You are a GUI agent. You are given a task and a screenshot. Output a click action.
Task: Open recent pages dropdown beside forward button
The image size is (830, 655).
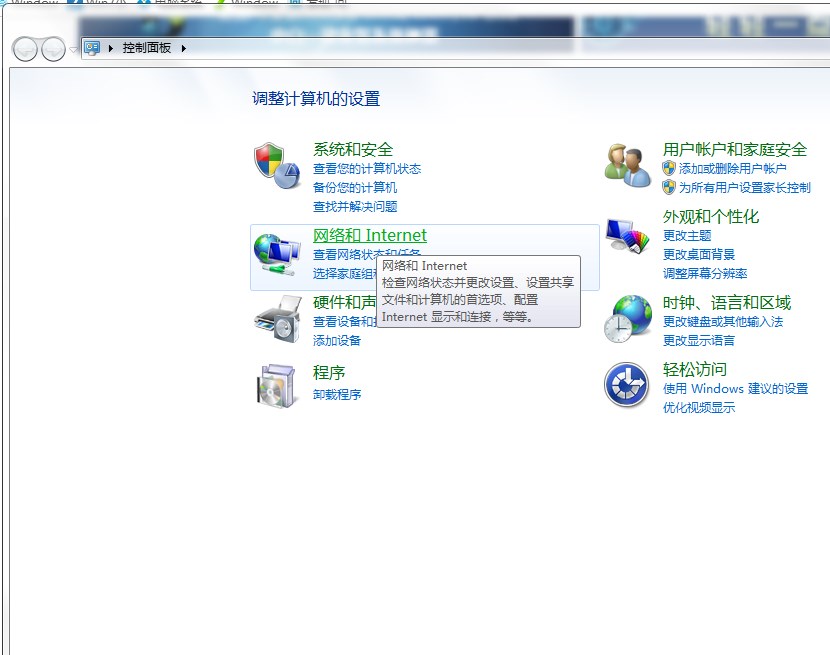(x=73, y=49)
